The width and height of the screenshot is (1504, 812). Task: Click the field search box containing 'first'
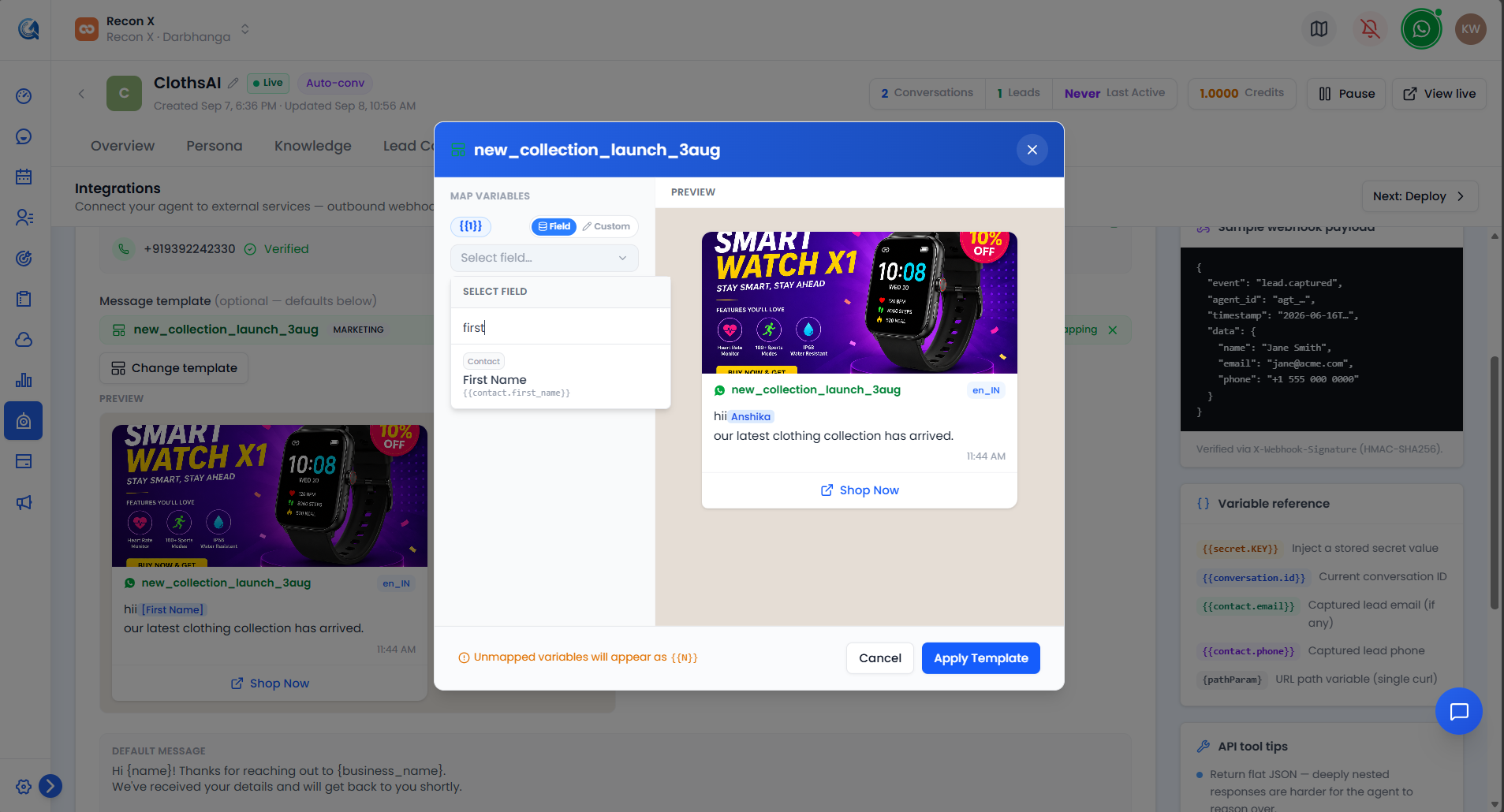click(561, 328)
